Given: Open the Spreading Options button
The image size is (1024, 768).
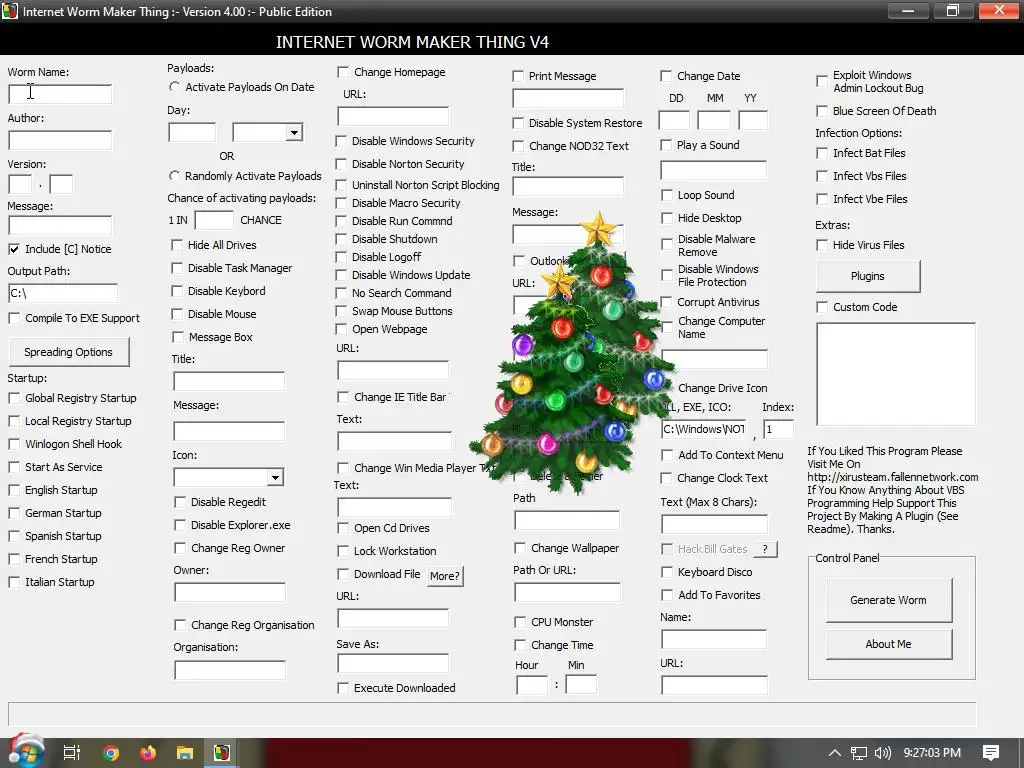Looking at the screenshot, I should (x=69, y=352).
